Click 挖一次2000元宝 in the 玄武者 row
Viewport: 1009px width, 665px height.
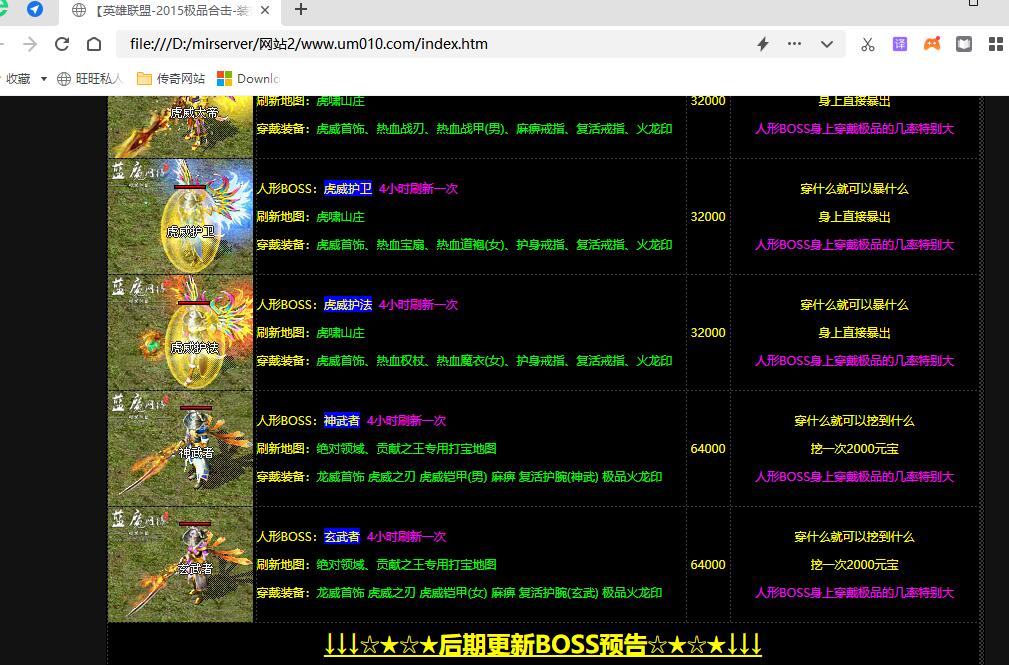tap(854, 565)
